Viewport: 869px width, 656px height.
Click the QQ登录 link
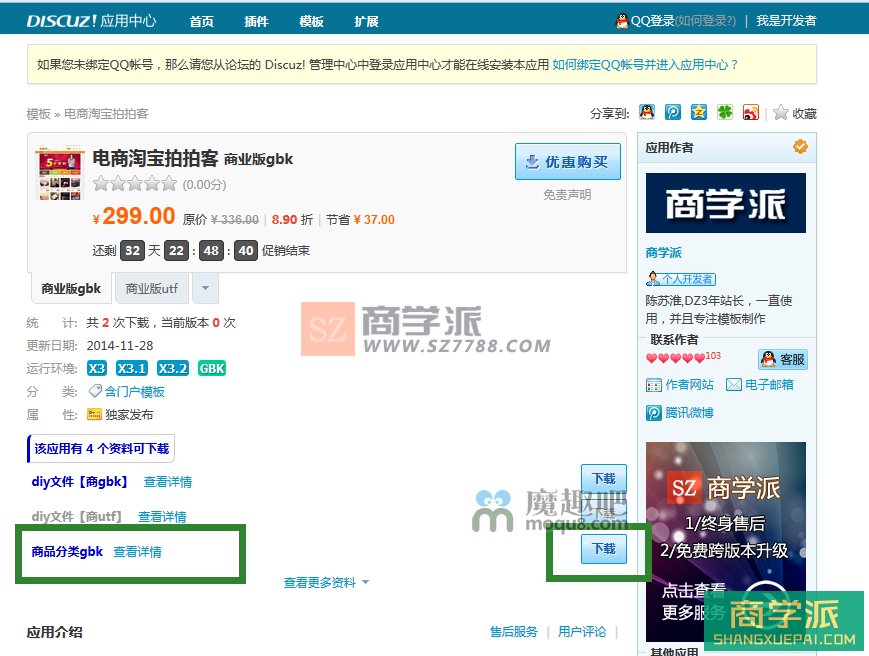click(x=652, y=21)
